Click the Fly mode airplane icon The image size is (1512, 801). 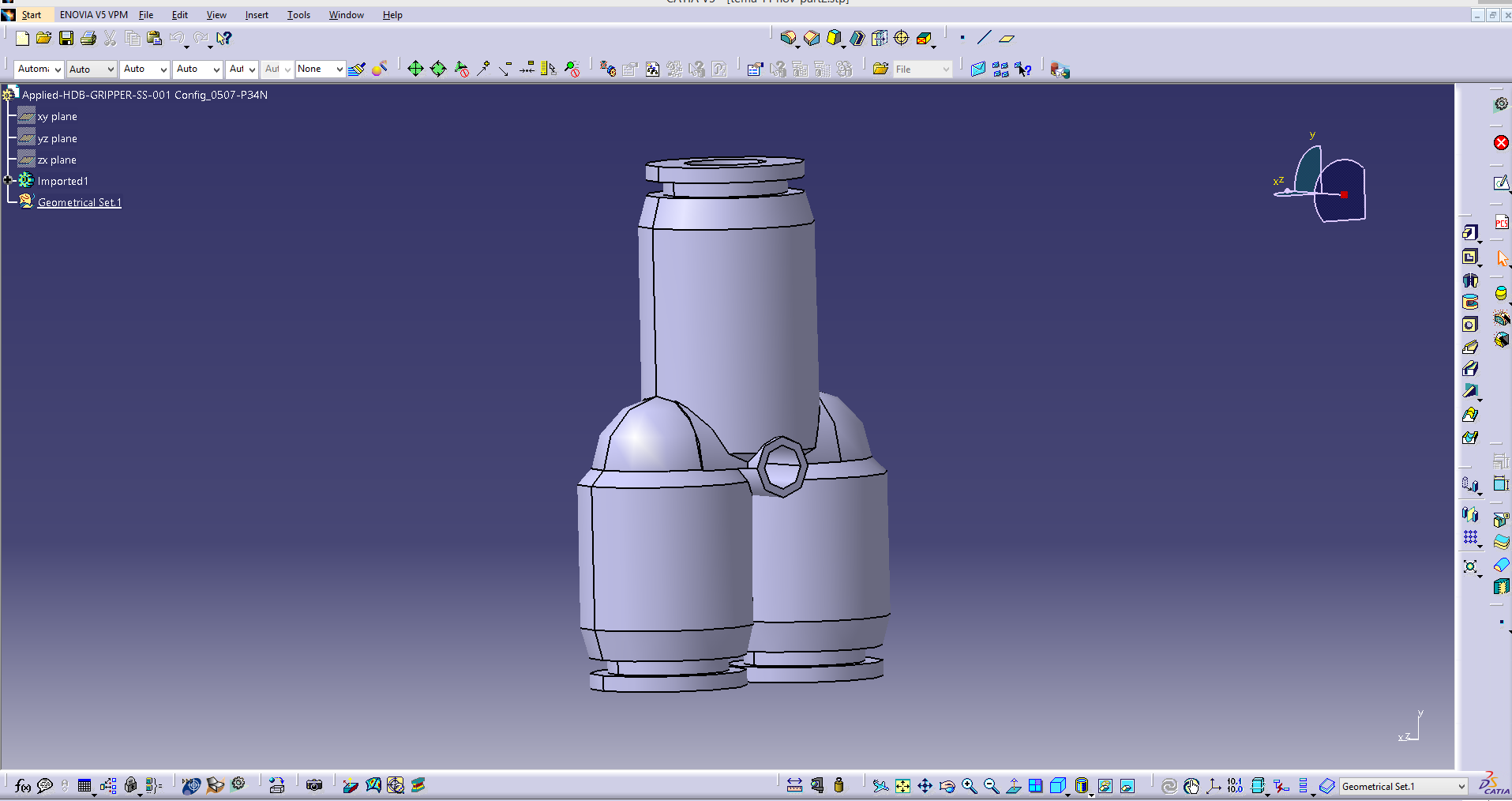[880, 786]
